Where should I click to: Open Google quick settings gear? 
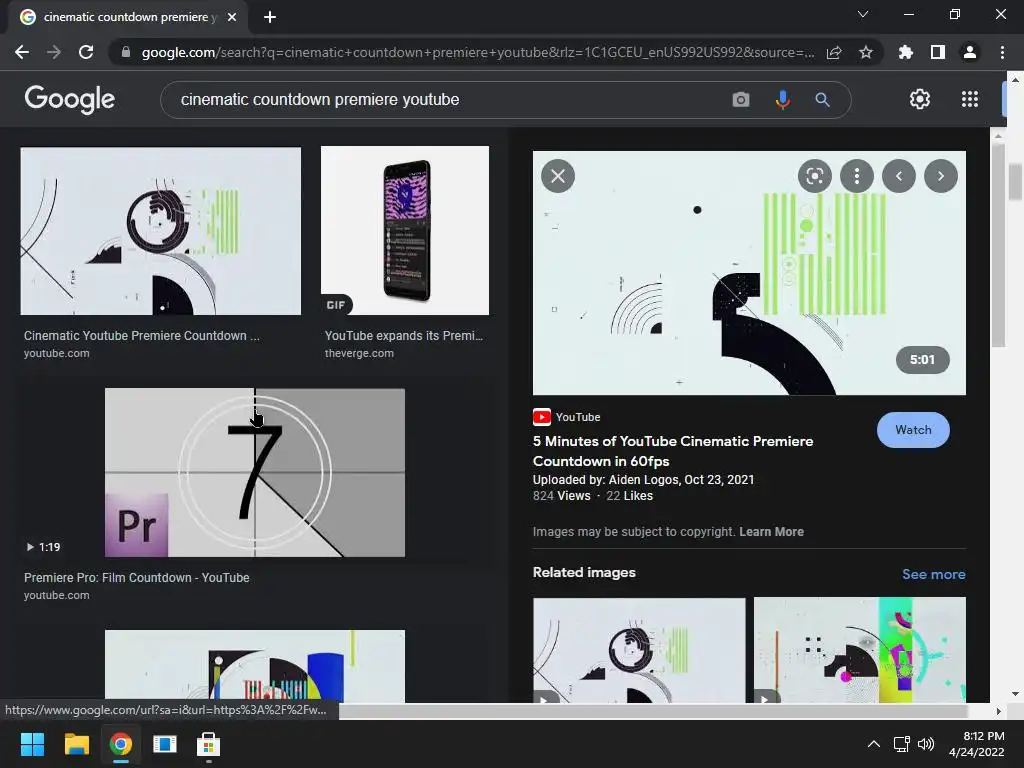click(920, 99)
